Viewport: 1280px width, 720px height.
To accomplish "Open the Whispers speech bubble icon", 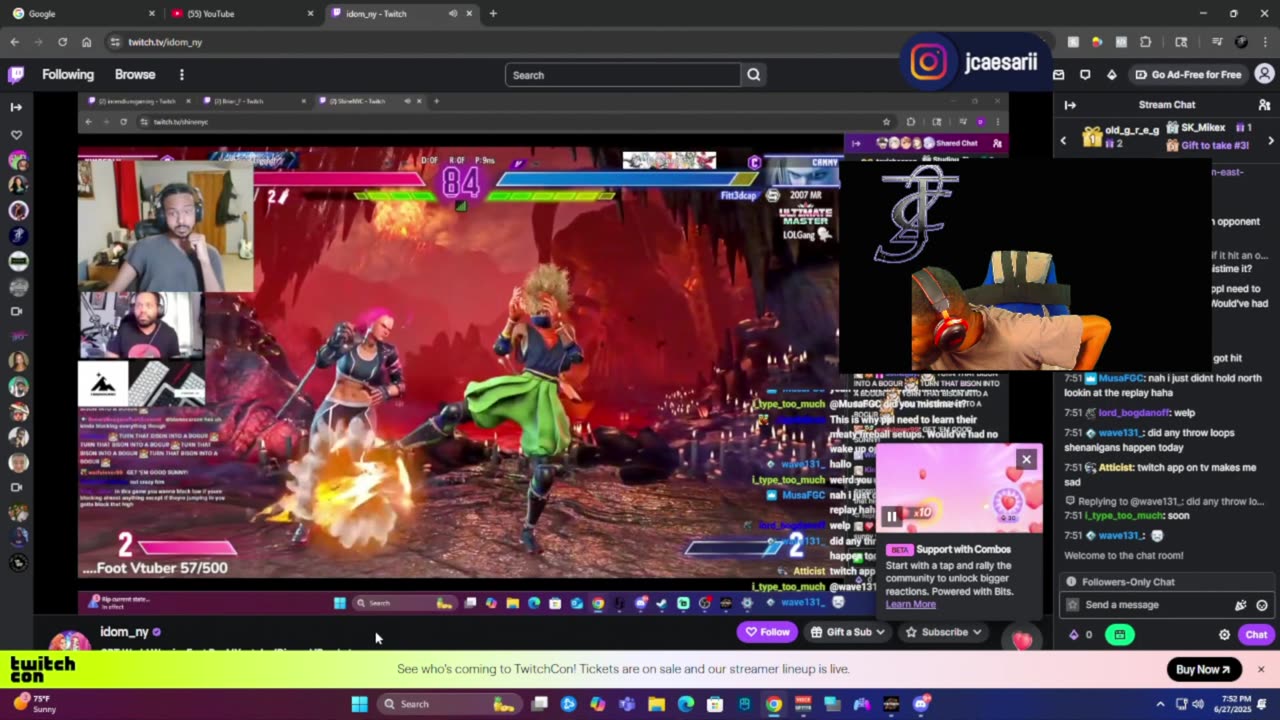I will (1085, 75).
